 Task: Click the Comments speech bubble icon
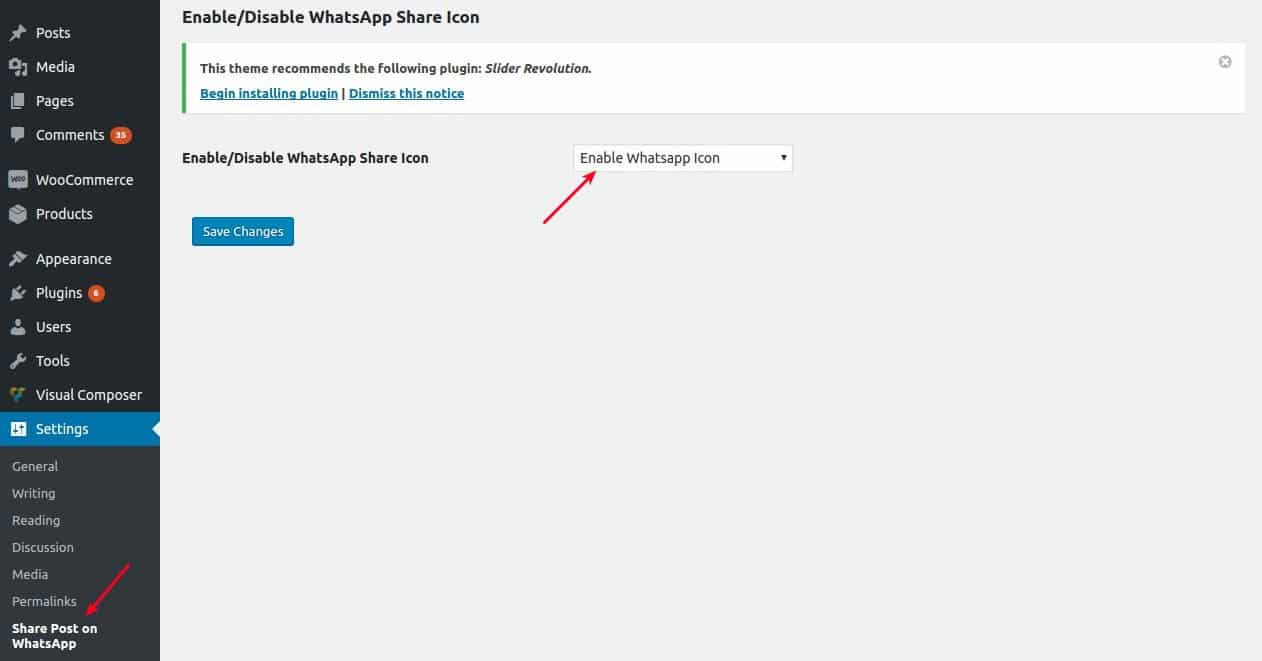(18, 135)
